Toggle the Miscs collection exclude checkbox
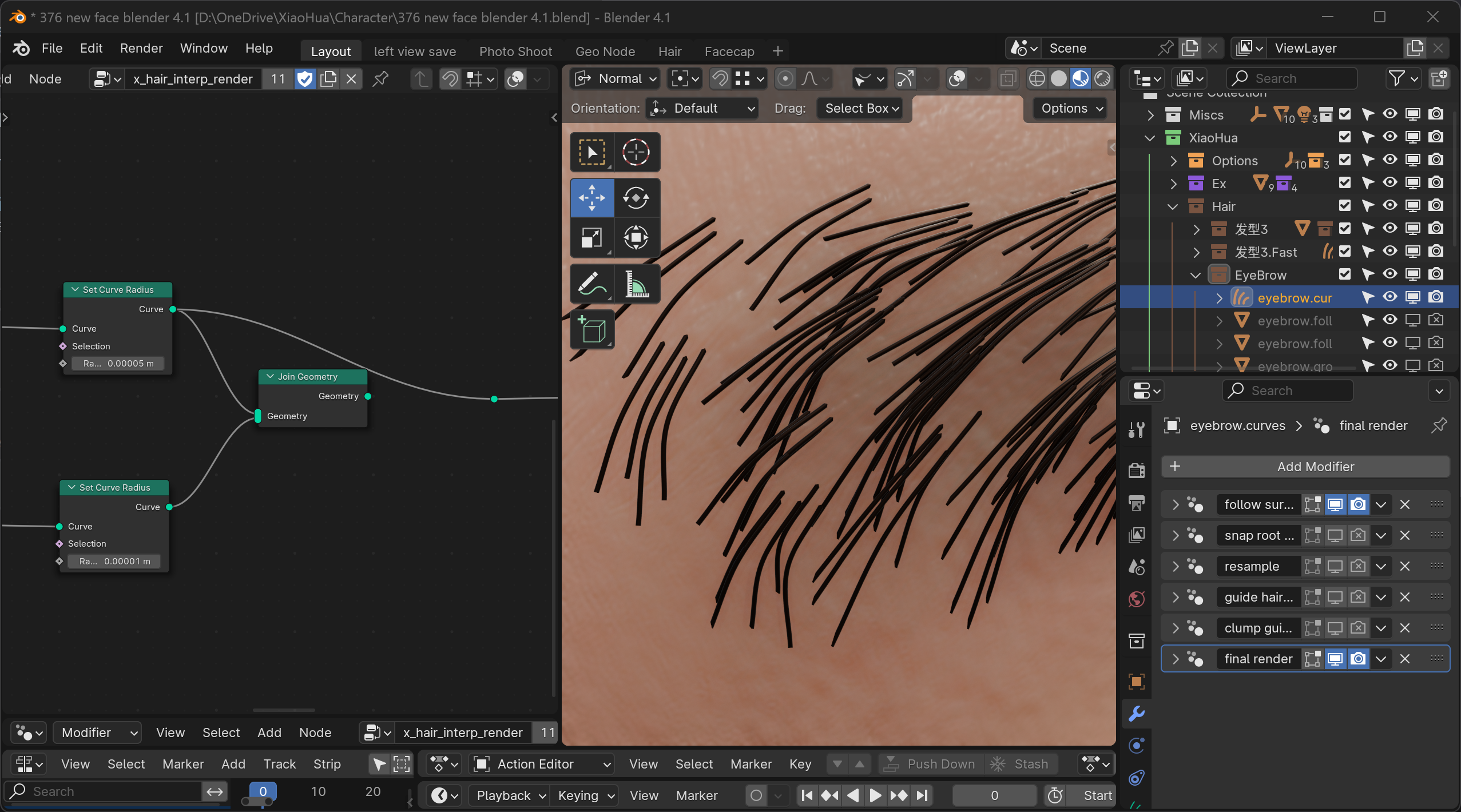 click(1345, 114)
